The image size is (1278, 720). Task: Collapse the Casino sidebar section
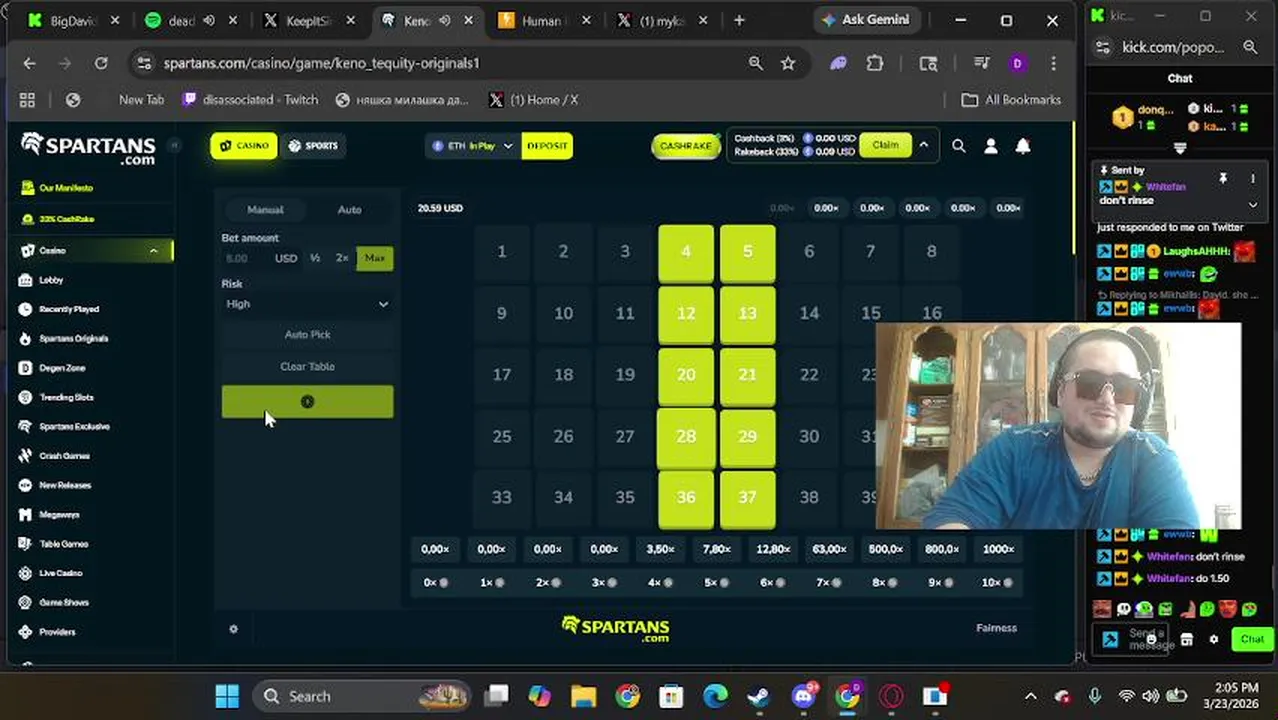[153, 251]
